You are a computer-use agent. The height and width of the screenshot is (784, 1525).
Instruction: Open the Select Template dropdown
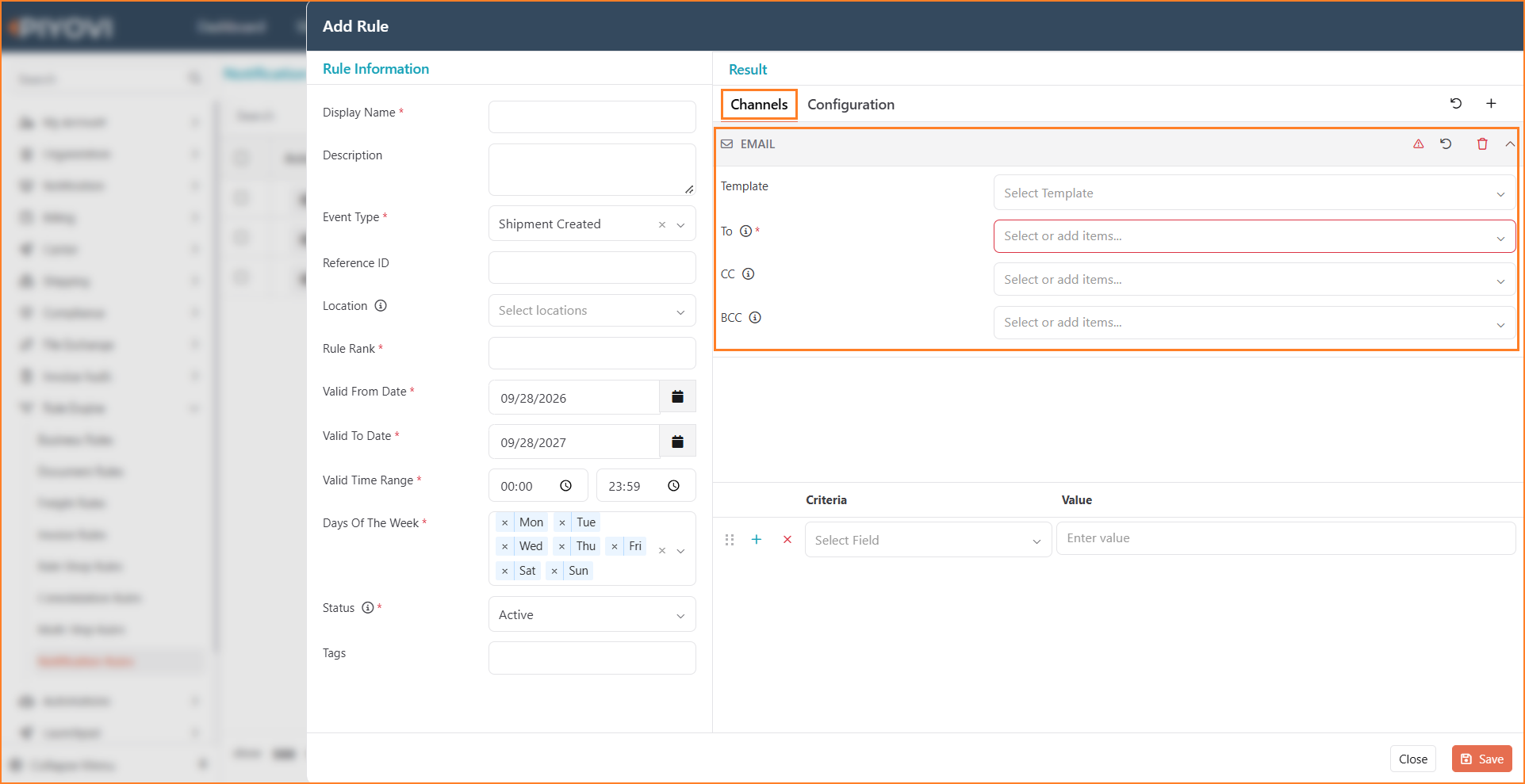coord(1255,193)
